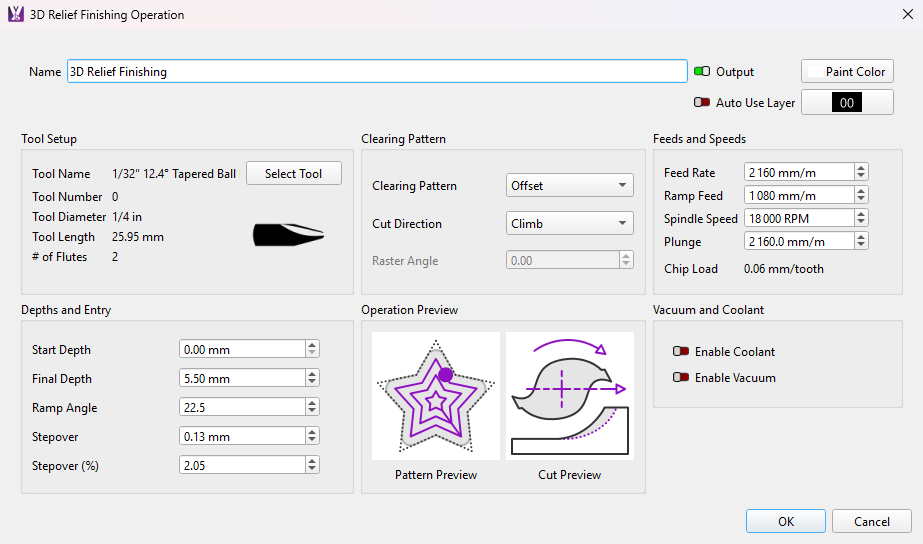Toggle the Output switch
923x544 pixels.
702,71
